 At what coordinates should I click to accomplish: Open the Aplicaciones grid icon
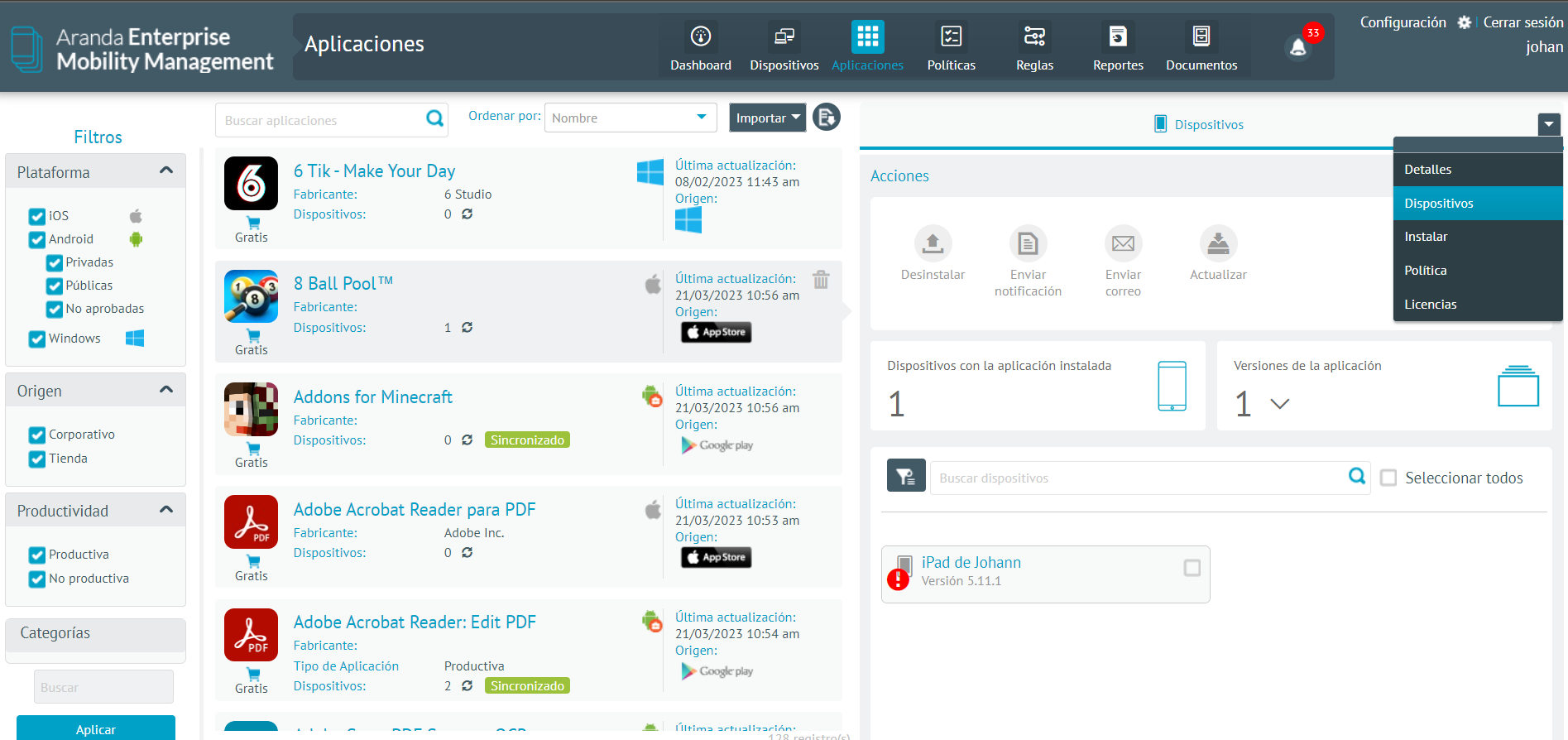(867, 36)
